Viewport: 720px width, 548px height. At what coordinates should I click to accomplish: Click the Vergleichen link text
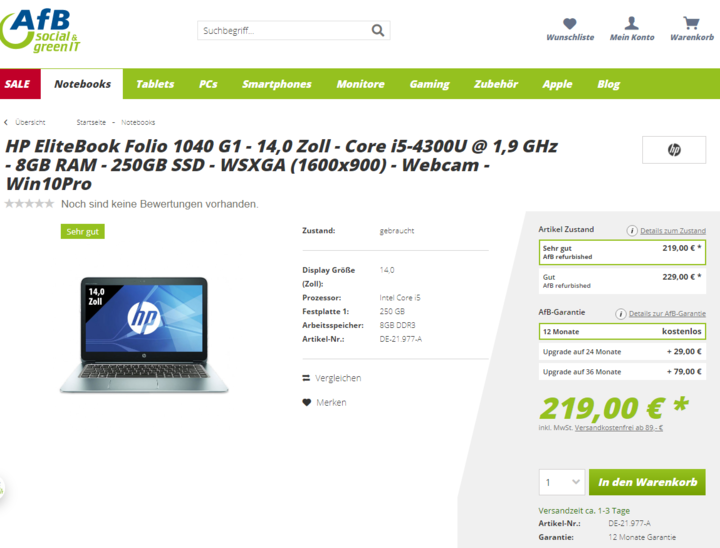pyautogui.click(x=338, y=378)
